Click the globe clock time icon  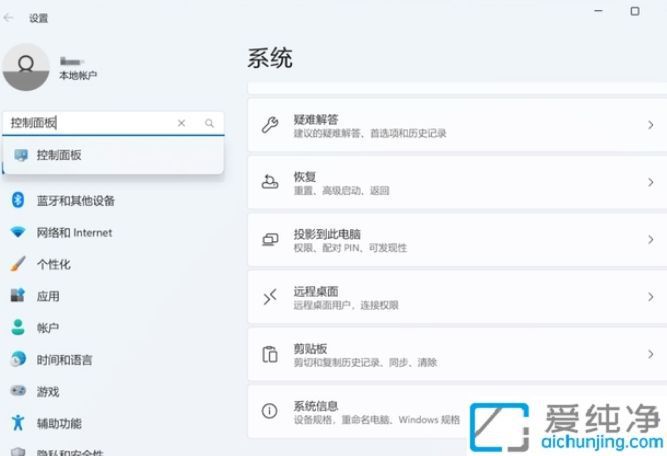point(18,359)
